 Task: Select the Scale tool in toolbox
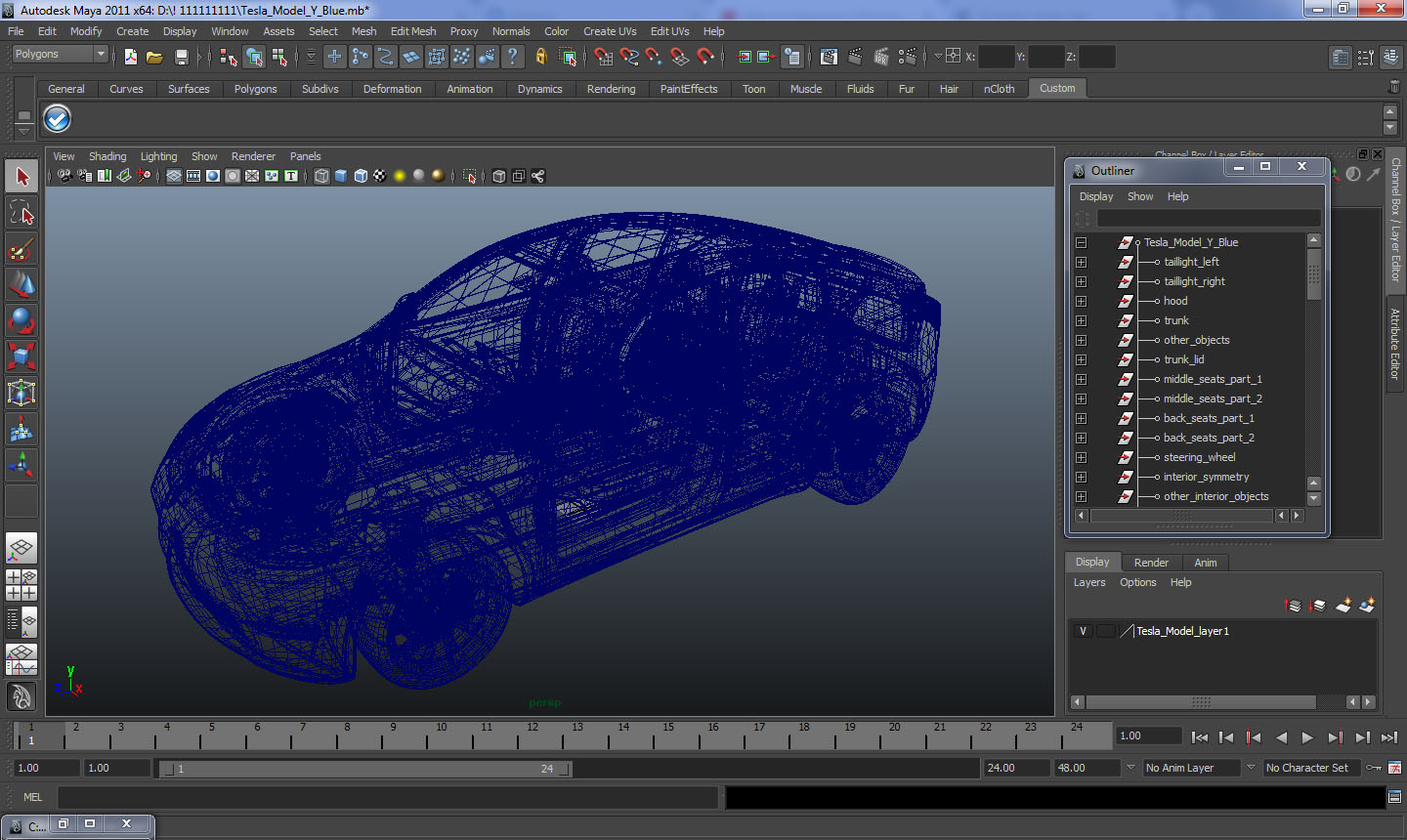(21, 357)
